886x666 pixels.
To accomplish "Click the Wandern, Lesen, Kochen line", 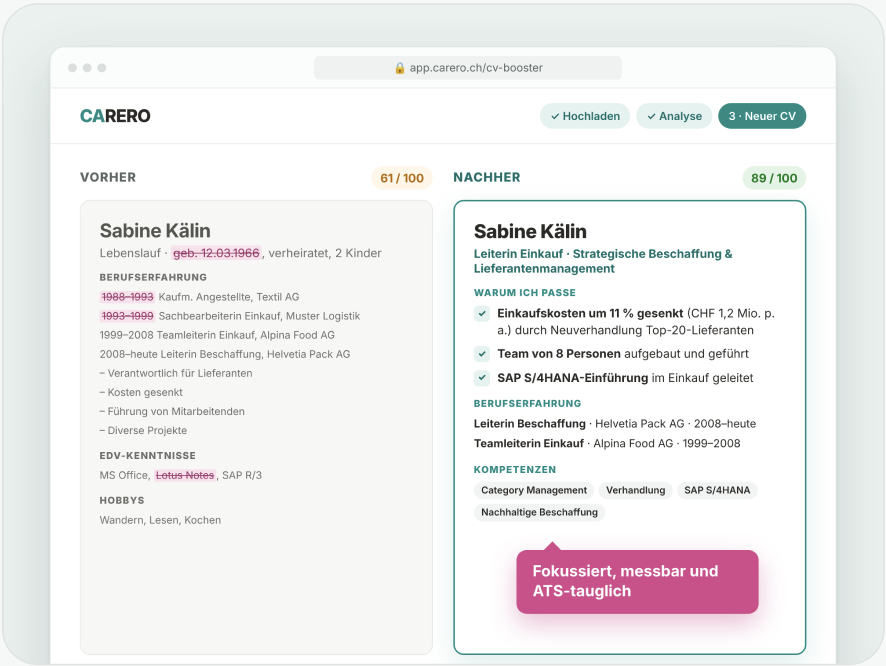I will coord(160,520).
